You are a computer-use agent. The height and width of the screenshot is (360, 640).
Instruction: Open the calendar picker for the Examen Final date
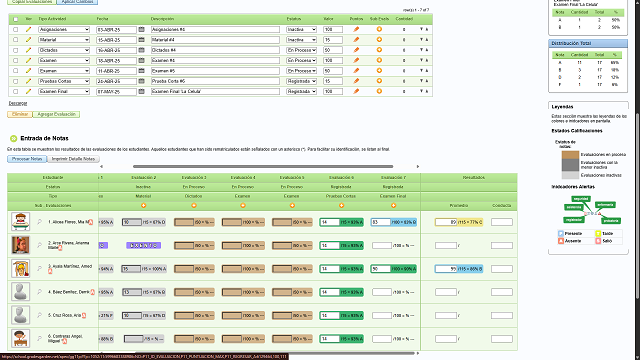click(x=142, y=91)
